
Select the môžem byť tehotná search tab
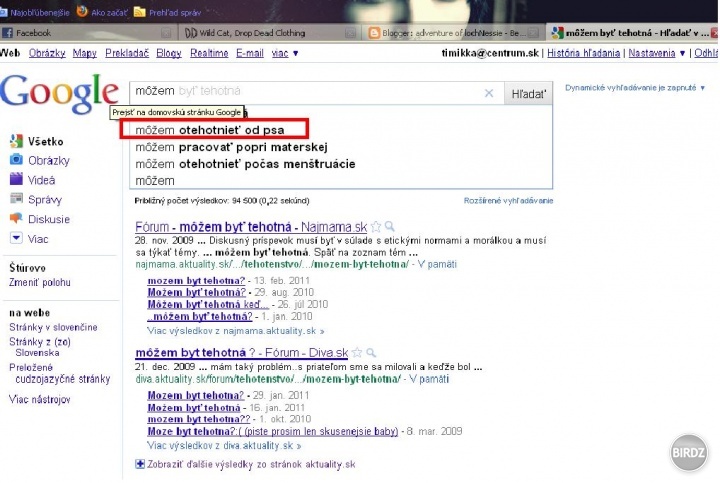tap(633, 33)
